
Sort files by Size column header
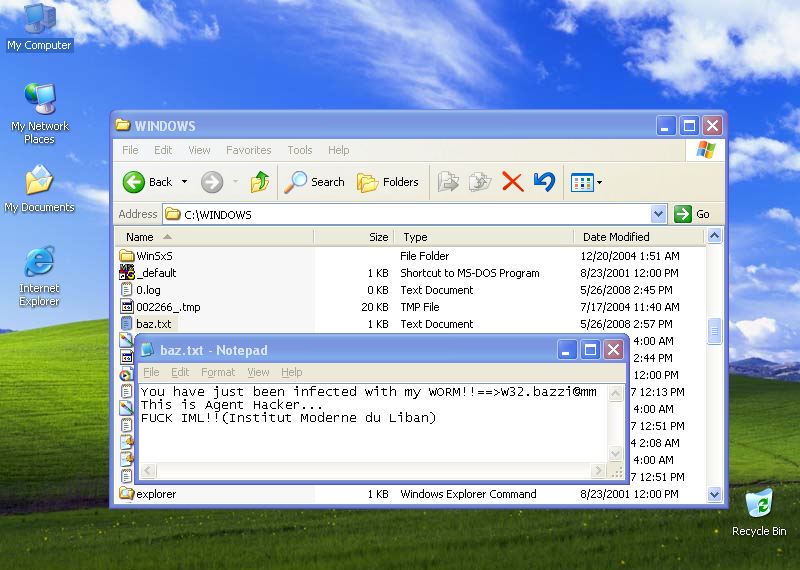(x=354, y=237)
